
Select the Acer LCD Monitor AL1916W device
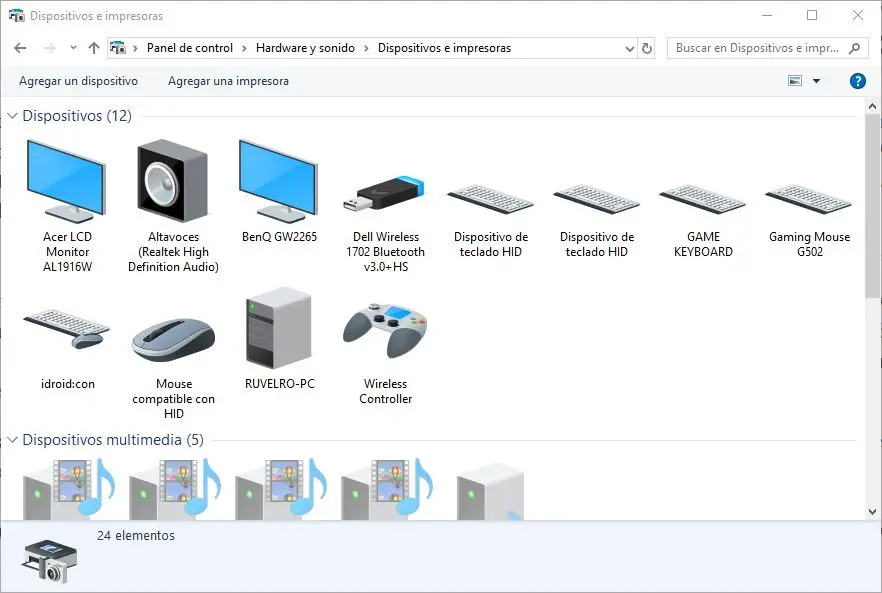(x=67, y=206)
